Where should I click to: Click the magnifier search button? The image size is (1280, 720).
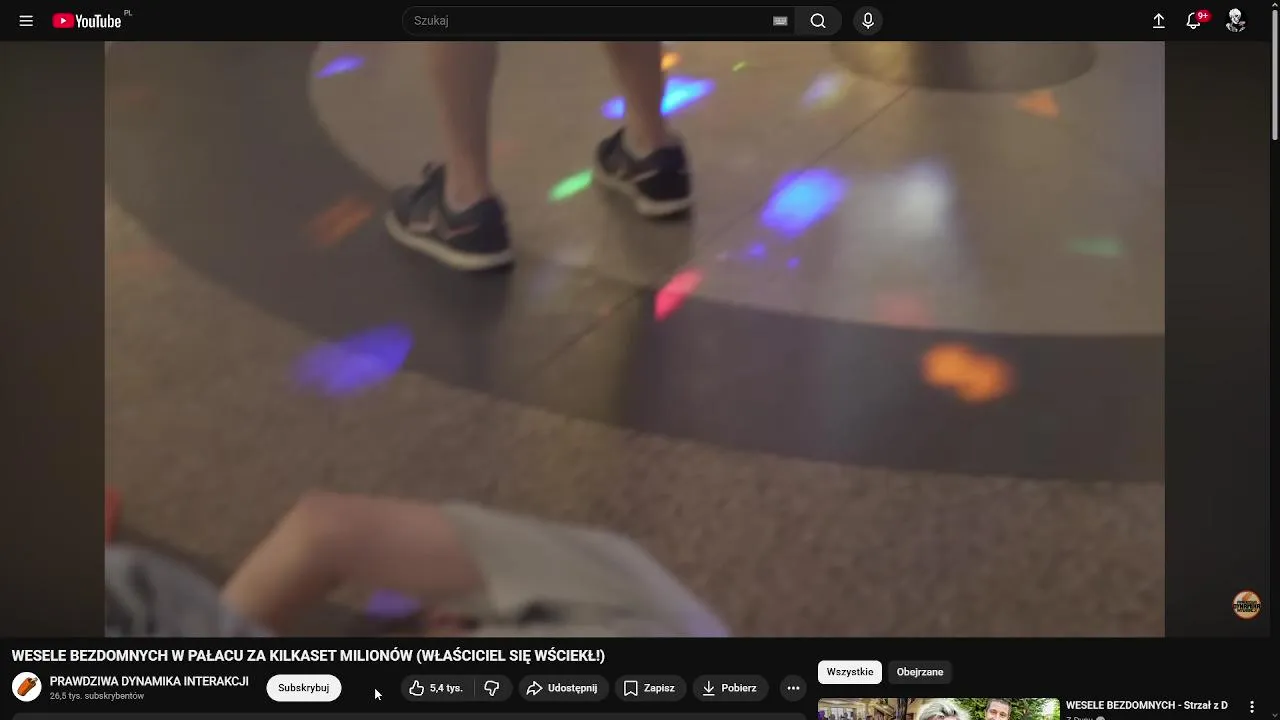click(818, 21)
